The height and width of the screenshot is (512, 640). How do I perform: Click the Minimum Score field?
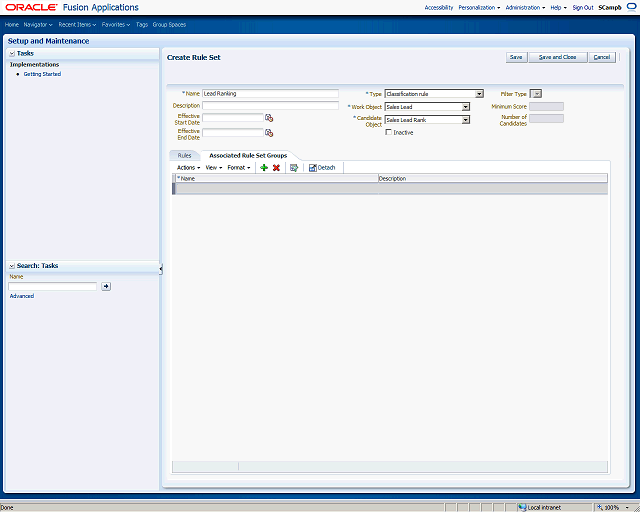pos(547,107)
